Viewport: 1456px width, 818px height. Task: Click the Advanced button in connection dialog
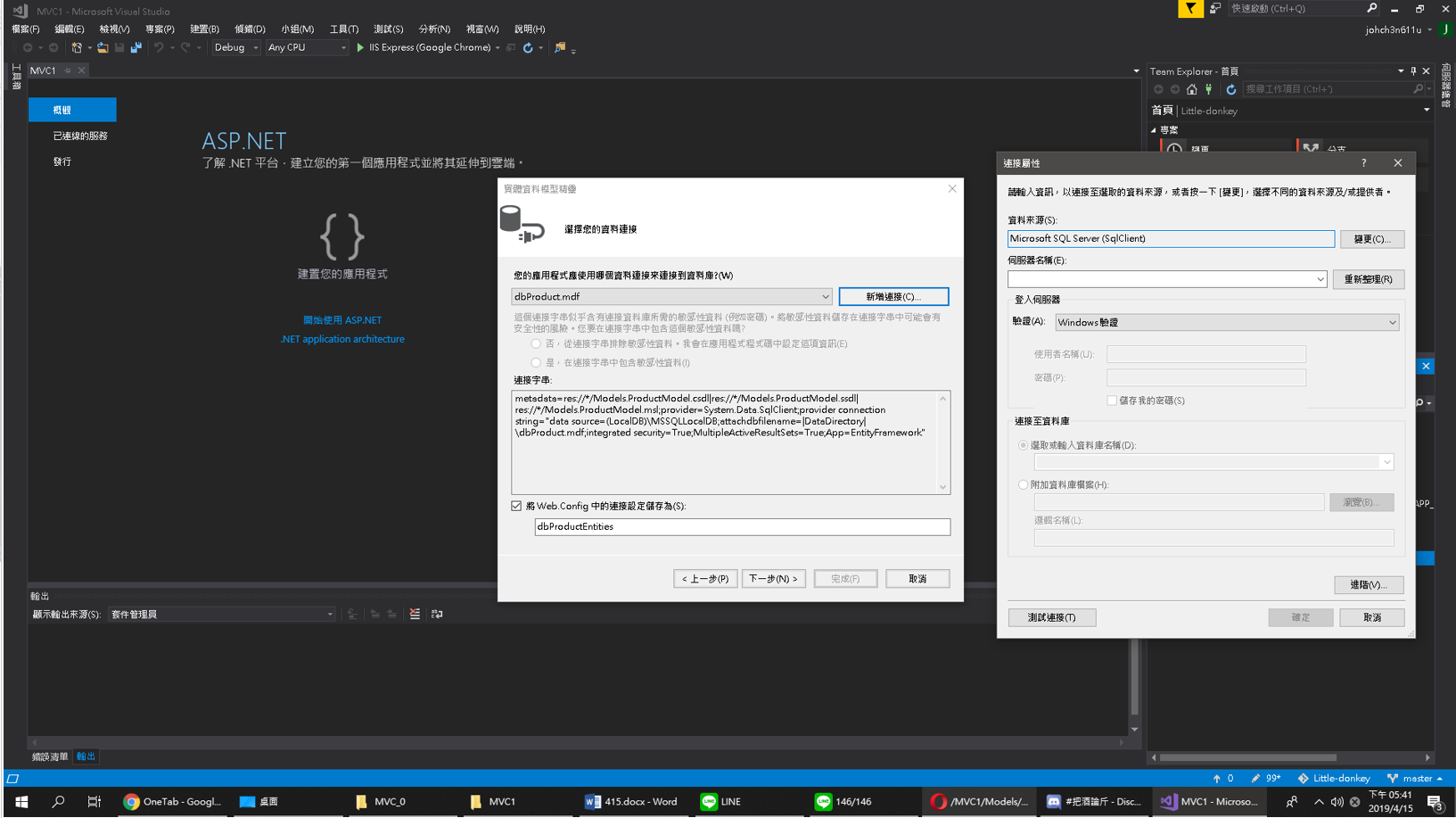tap(1369, 585)
